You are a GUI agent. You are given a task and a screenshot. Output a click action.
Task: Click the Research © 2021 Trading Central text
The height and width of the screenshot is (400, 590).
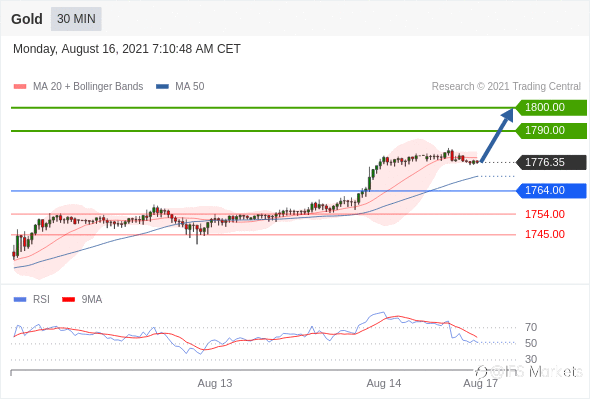coord(506,87)
